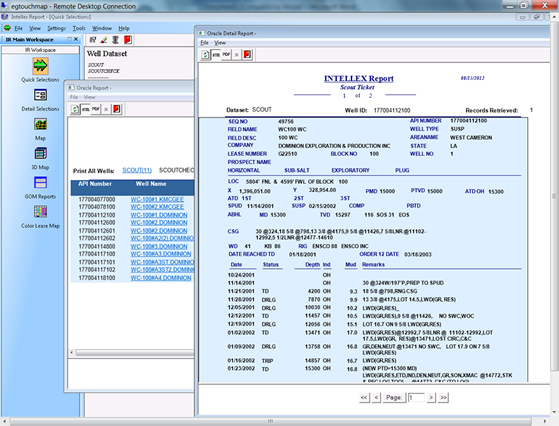Image resolution: width=559 pixels, height=426 pixels.
Task: Open View menu in Oracle Report window
Action: pyautogui.click(x=89, y=97)
